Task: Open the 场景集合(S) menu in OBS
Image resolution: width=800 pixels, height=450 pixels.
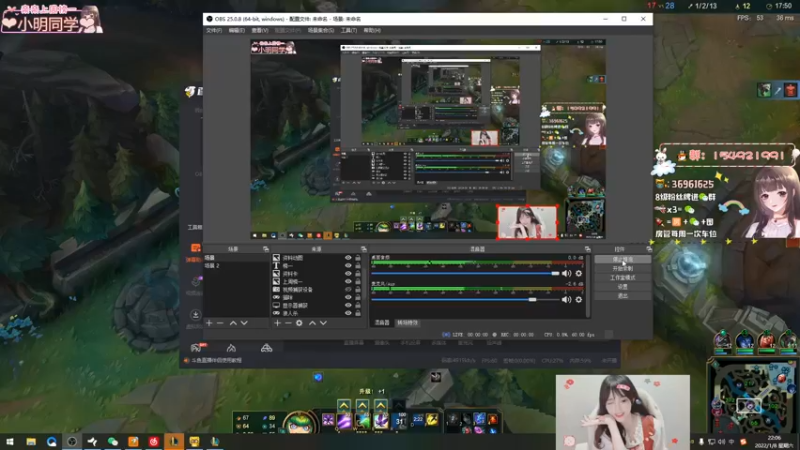Action: pos(320,31)
